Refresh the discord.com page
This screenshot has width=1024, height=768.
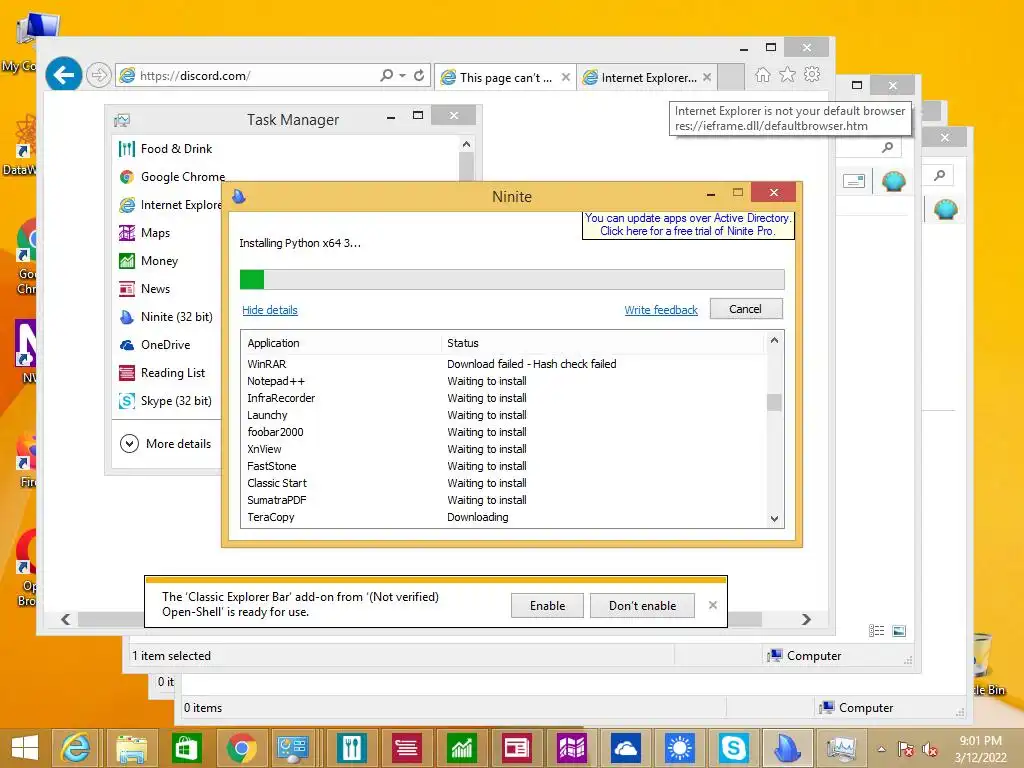(419, 75)
